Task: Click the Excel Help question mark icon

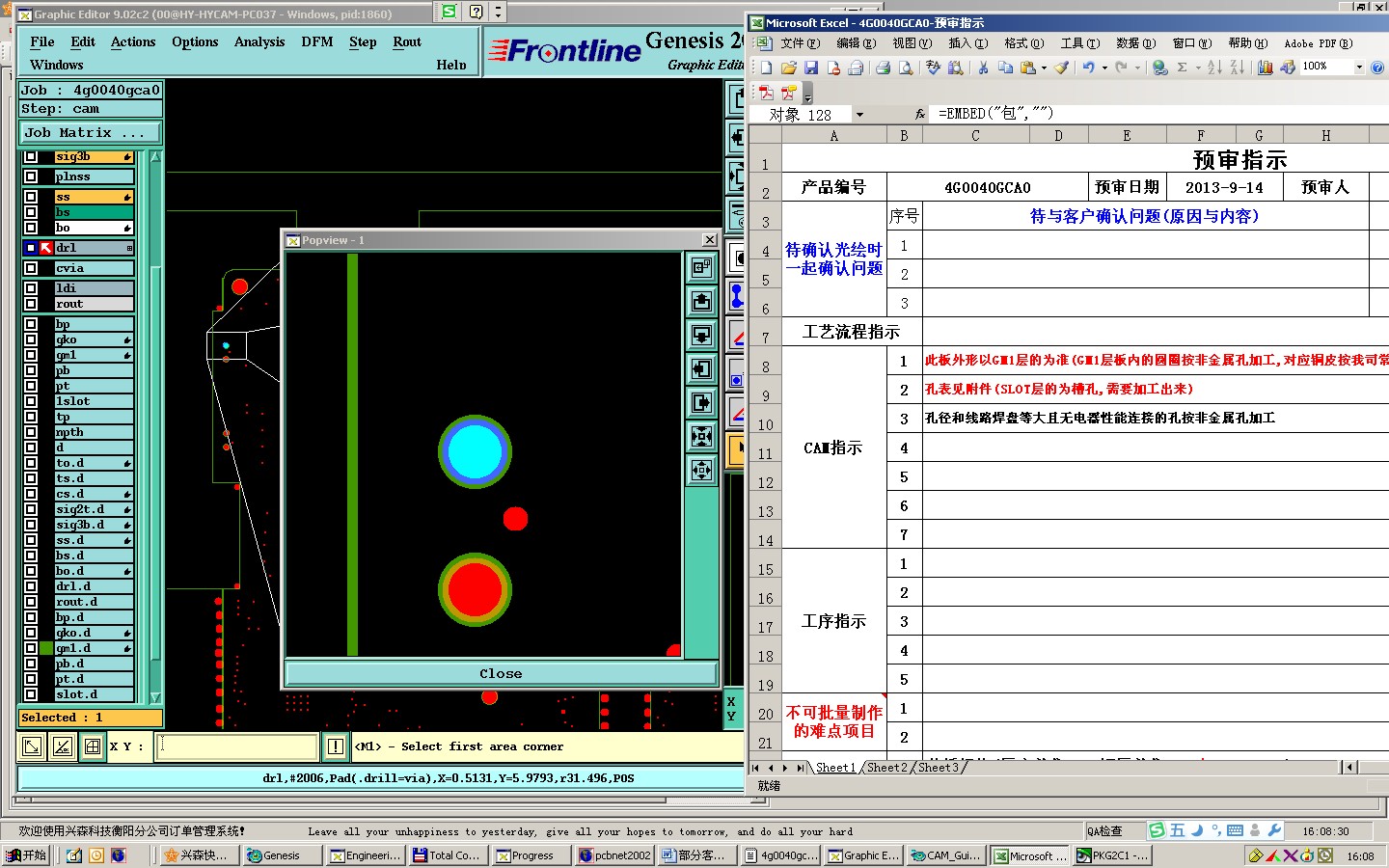Action: (x=1377, y=68)
